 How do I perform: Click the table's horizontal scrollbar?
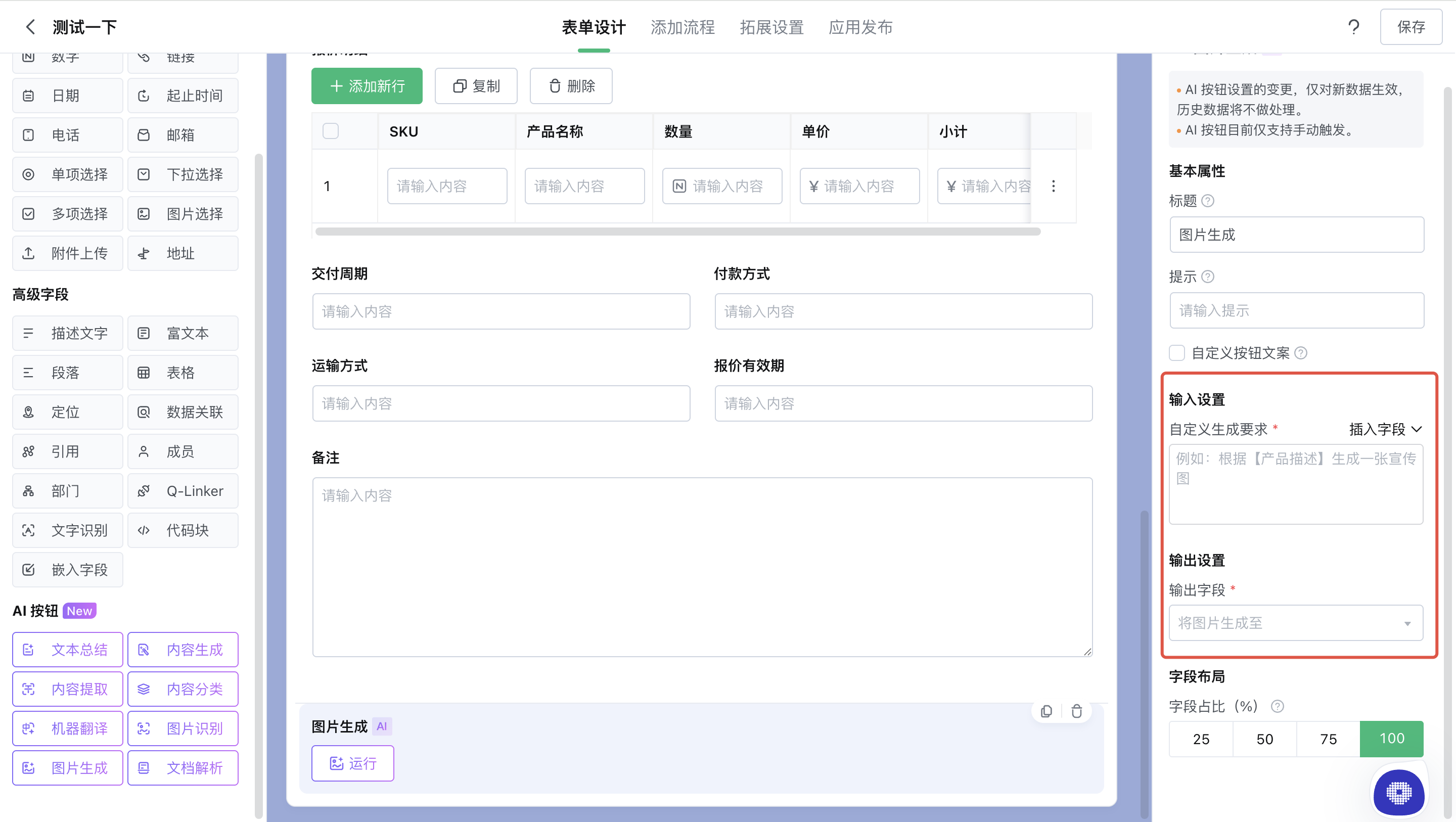[x=677, y=231]
